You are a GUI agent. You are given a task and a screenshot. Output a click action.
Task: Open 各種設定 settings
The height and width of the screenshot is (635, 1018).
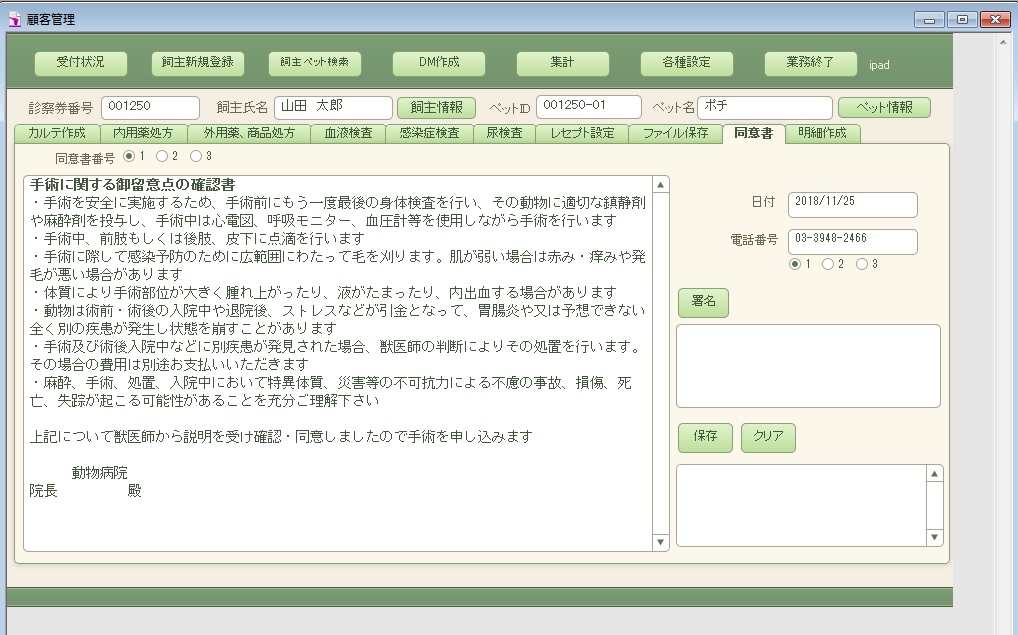[687, 63]
